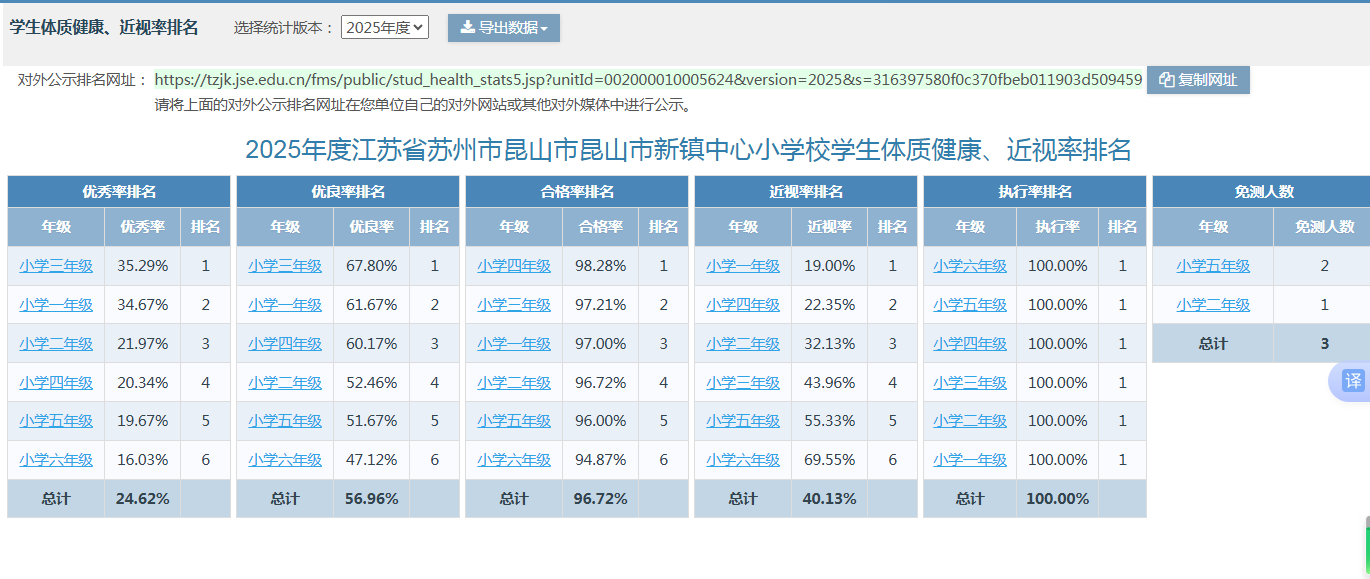Expand the 导出数据 export menu
The image size is (1370, 579).
(x=504, y=28)
